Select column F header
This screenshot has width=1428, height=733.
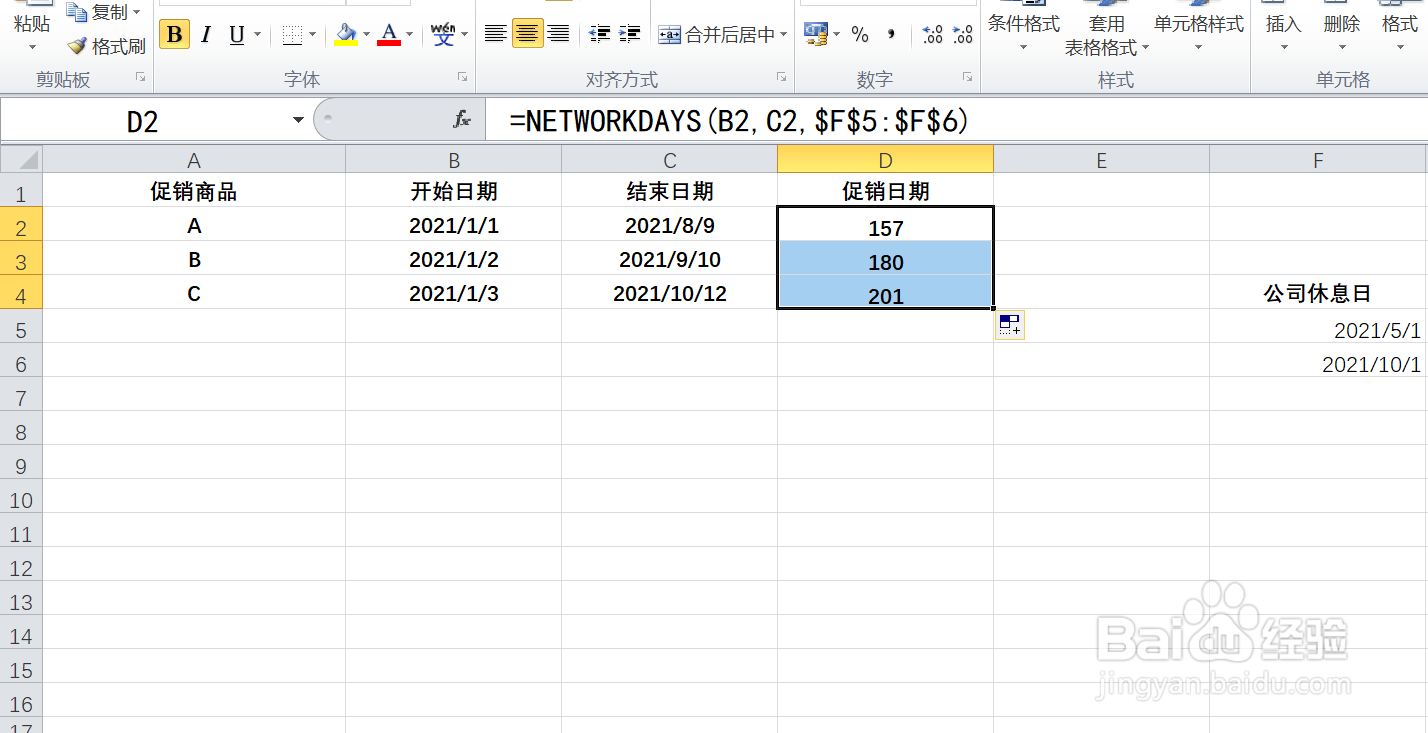click(1319, 159)
